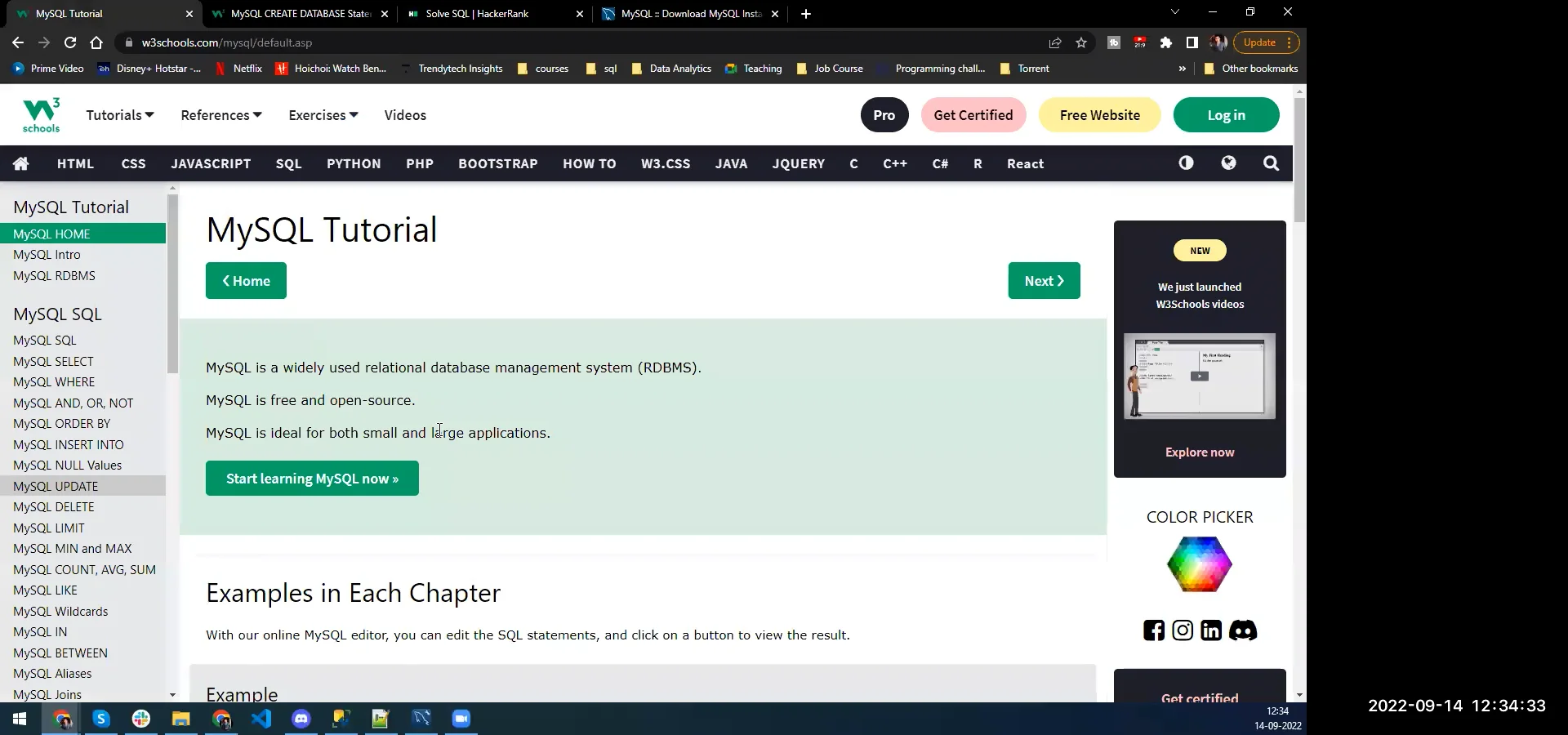Switch to the Solve SQL HackerRank tab
This screenshot has height=735, width=1568.
click(x=478, y=14)
